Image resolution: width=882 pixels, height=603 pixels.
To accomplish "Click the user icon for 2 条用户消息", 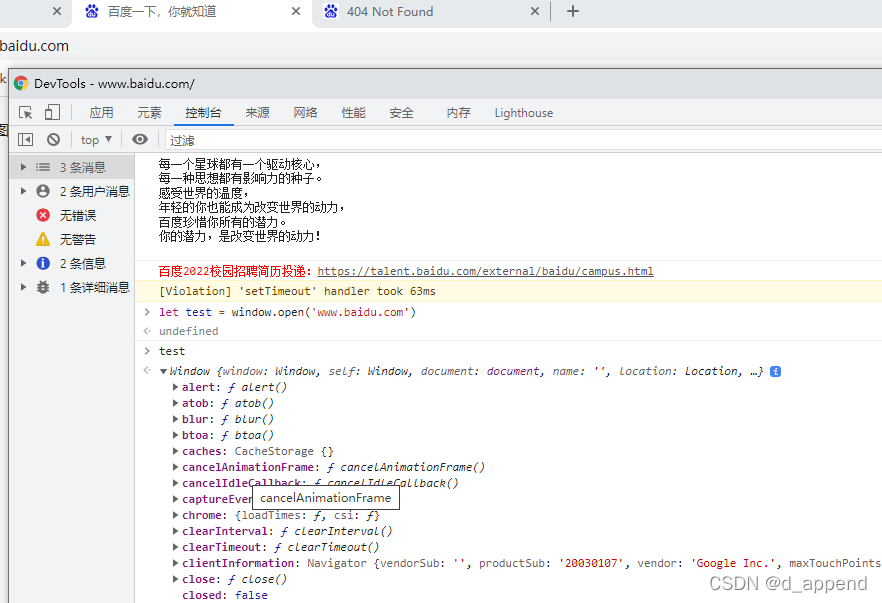I will (x=43, y=191).
